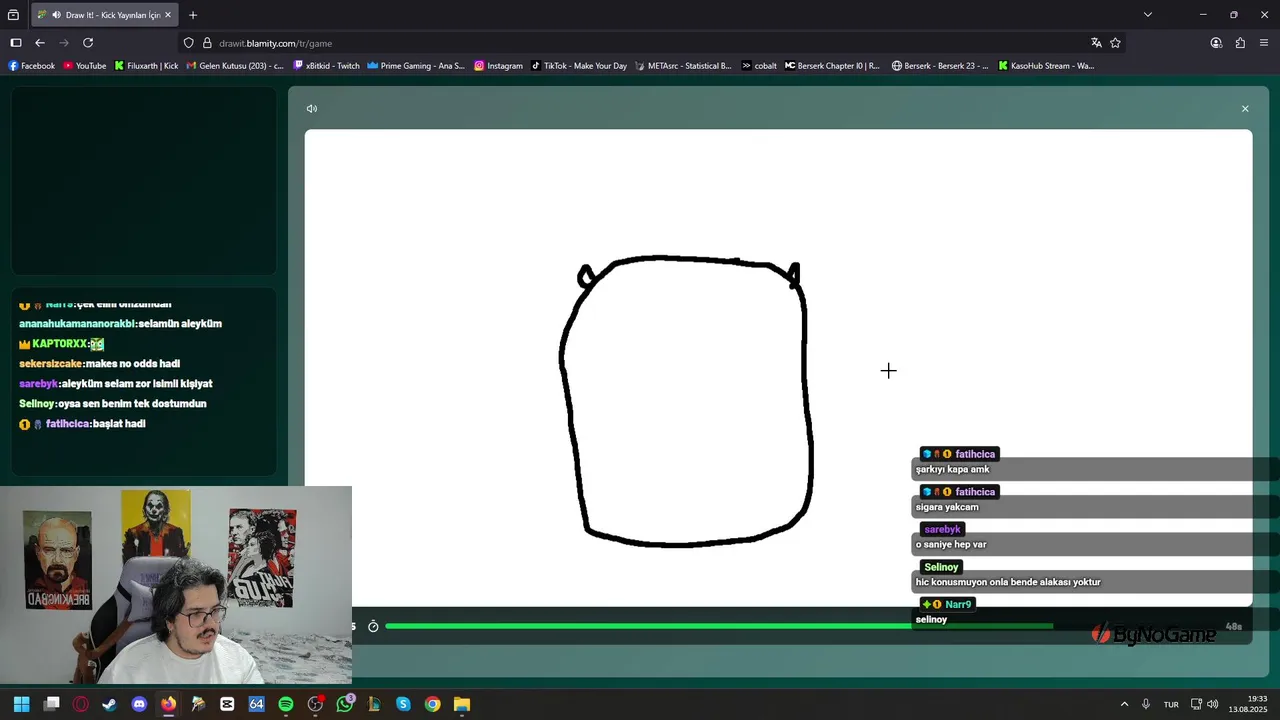Viewport: 1280px width, 720px height.
Task: Open Steam from the taskbar
Action: tap(109, 704)
